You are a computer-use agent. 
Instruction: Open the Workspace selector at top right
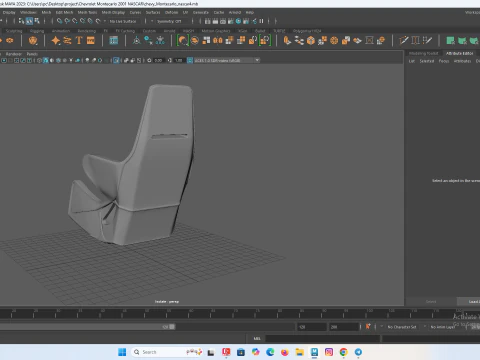(472, 12)
